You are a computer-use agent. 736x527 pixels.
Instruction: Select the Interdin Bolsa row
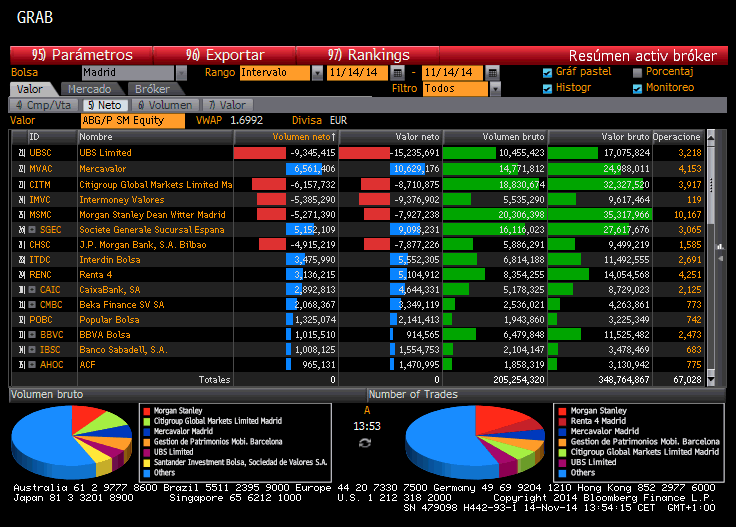358,260
